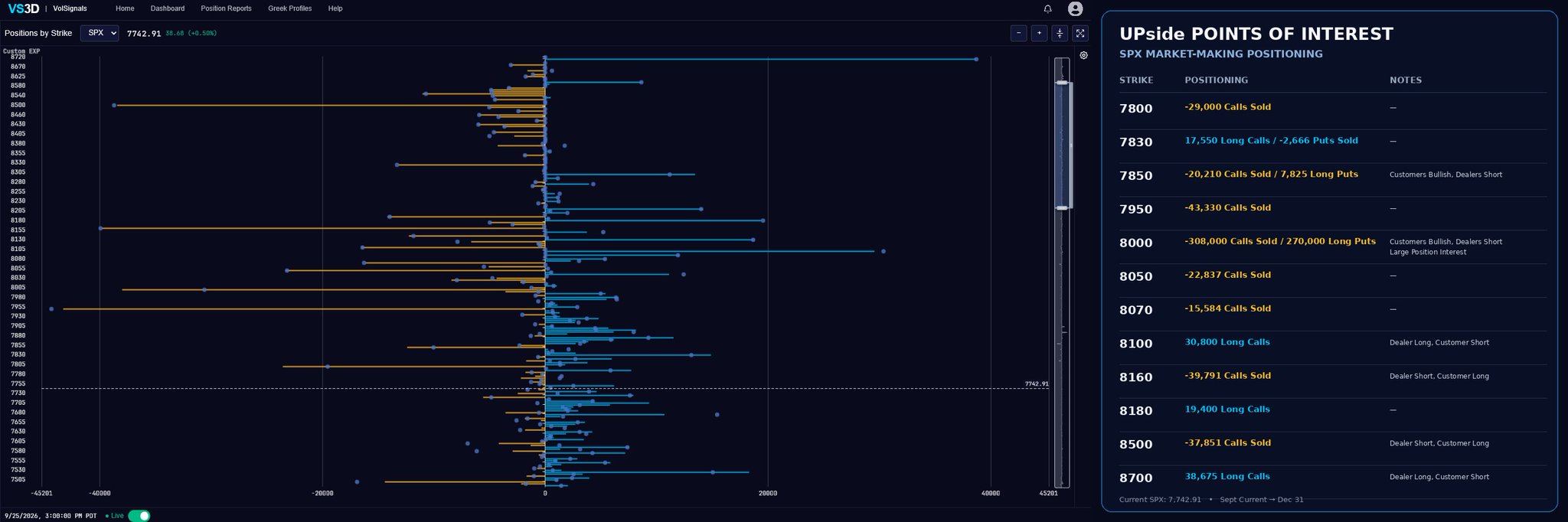The height and width of the screenshot is (522, 1568).
Task: Click '30,800 Long Calls' for strike 8100
Action: (1227, 342)
